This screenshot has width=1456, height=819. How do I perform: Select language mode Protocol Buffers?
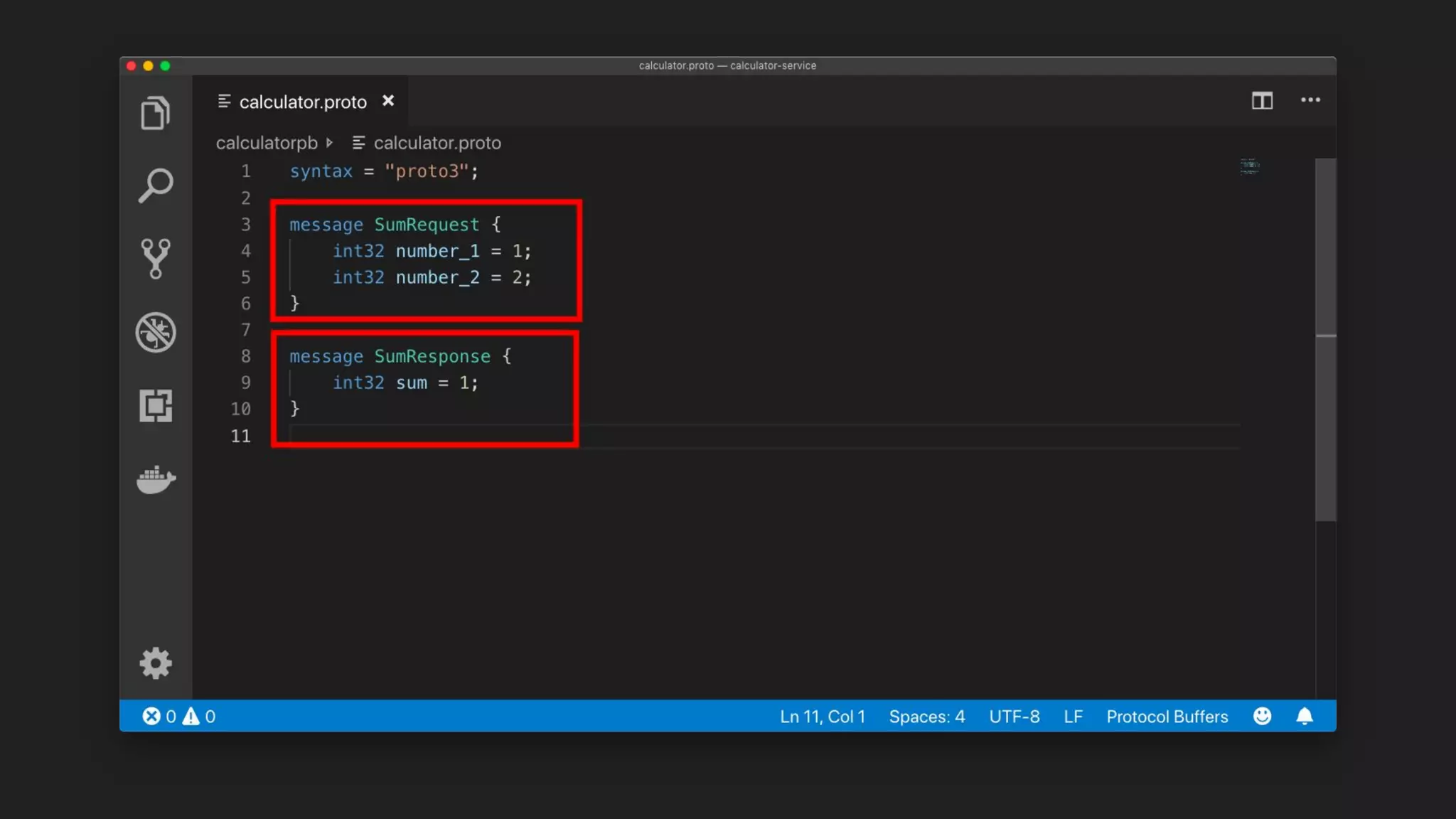pos(1167,717)
